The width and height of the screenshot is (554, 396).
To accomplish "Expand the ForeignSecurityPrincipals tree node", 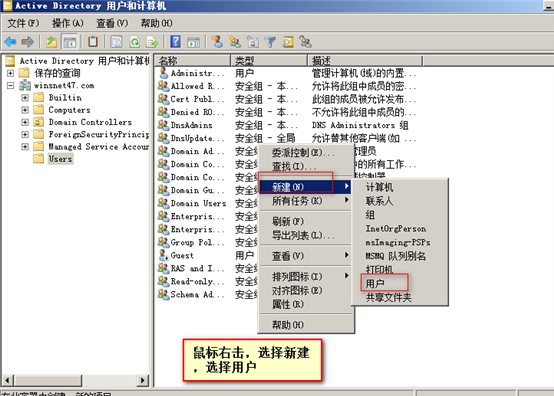I will point(25,134).
